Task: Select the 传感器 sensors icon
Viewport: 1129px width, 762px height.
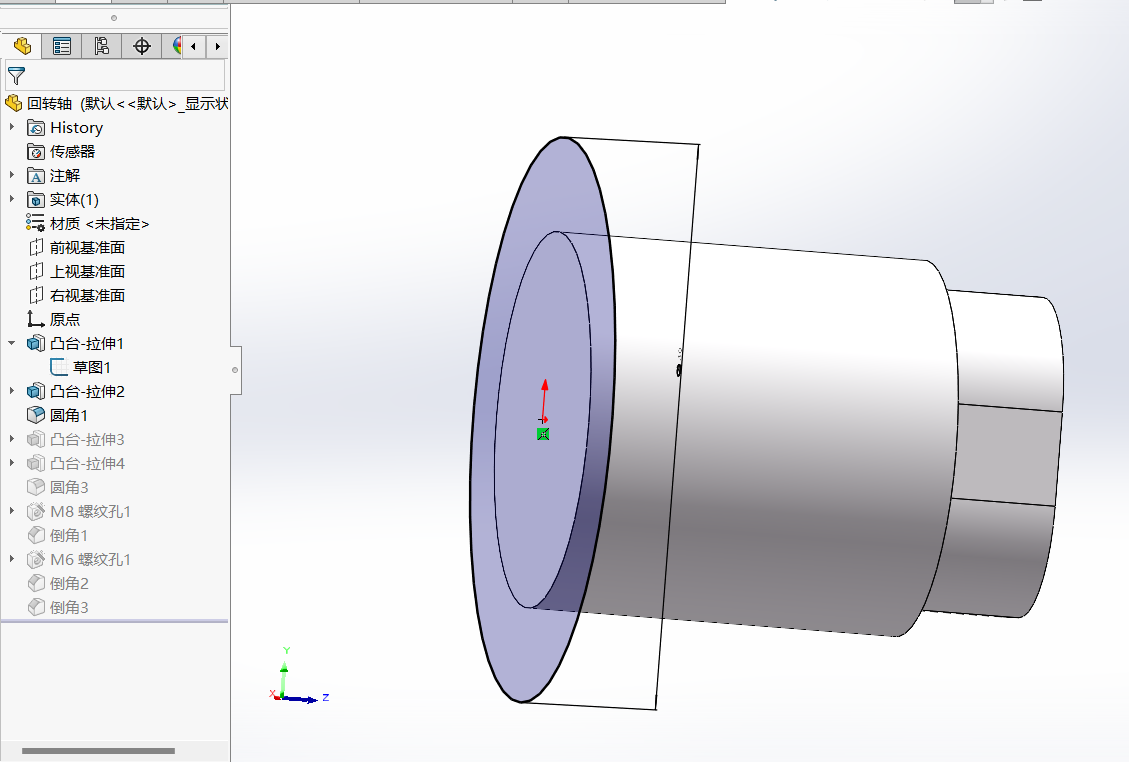Action: (x=35, y=152)
